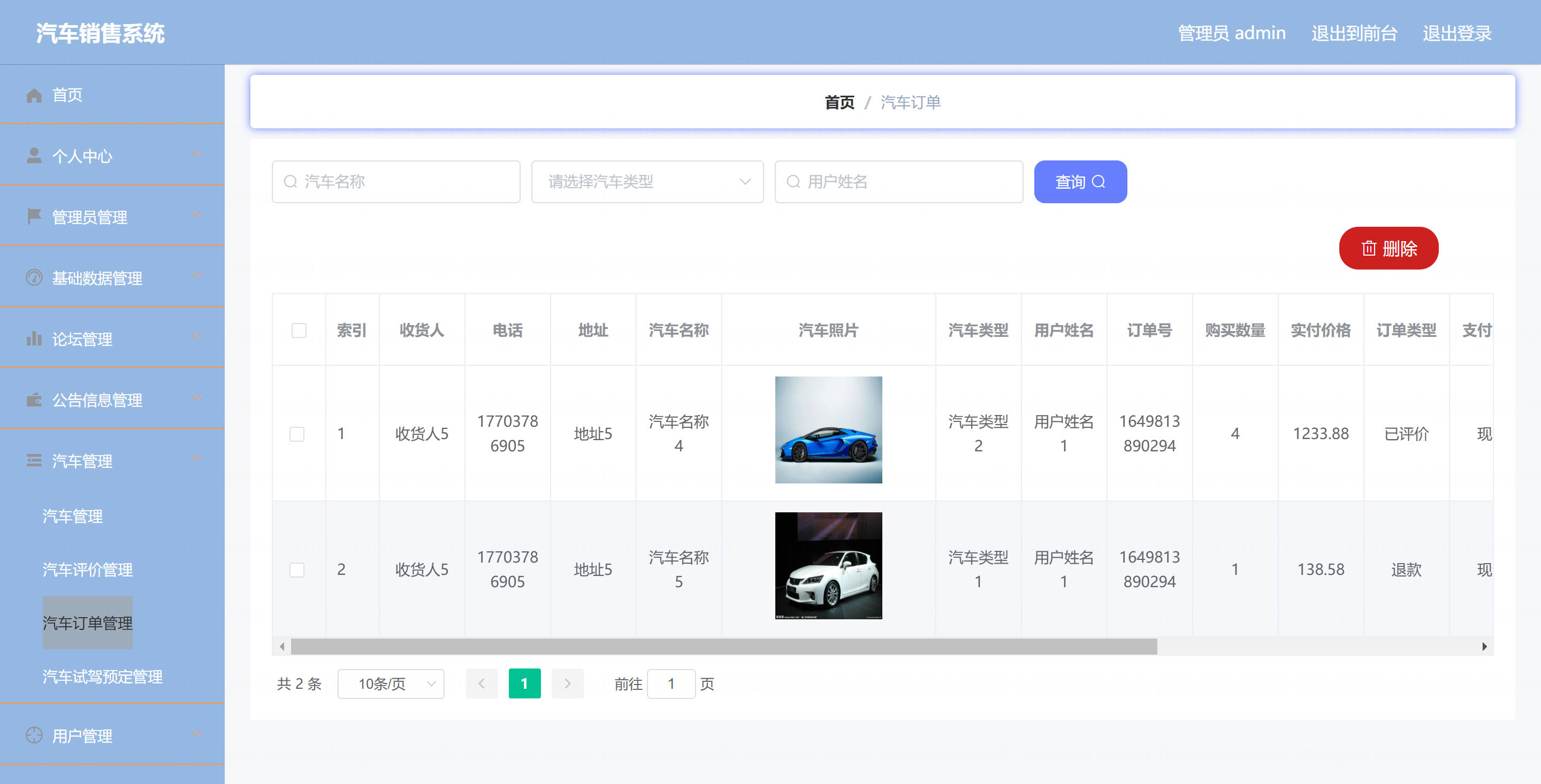Click the list icon next to 汽车管理 parent menu
This screenshot has height=784, width=1541.
click(x=34, y=460)
